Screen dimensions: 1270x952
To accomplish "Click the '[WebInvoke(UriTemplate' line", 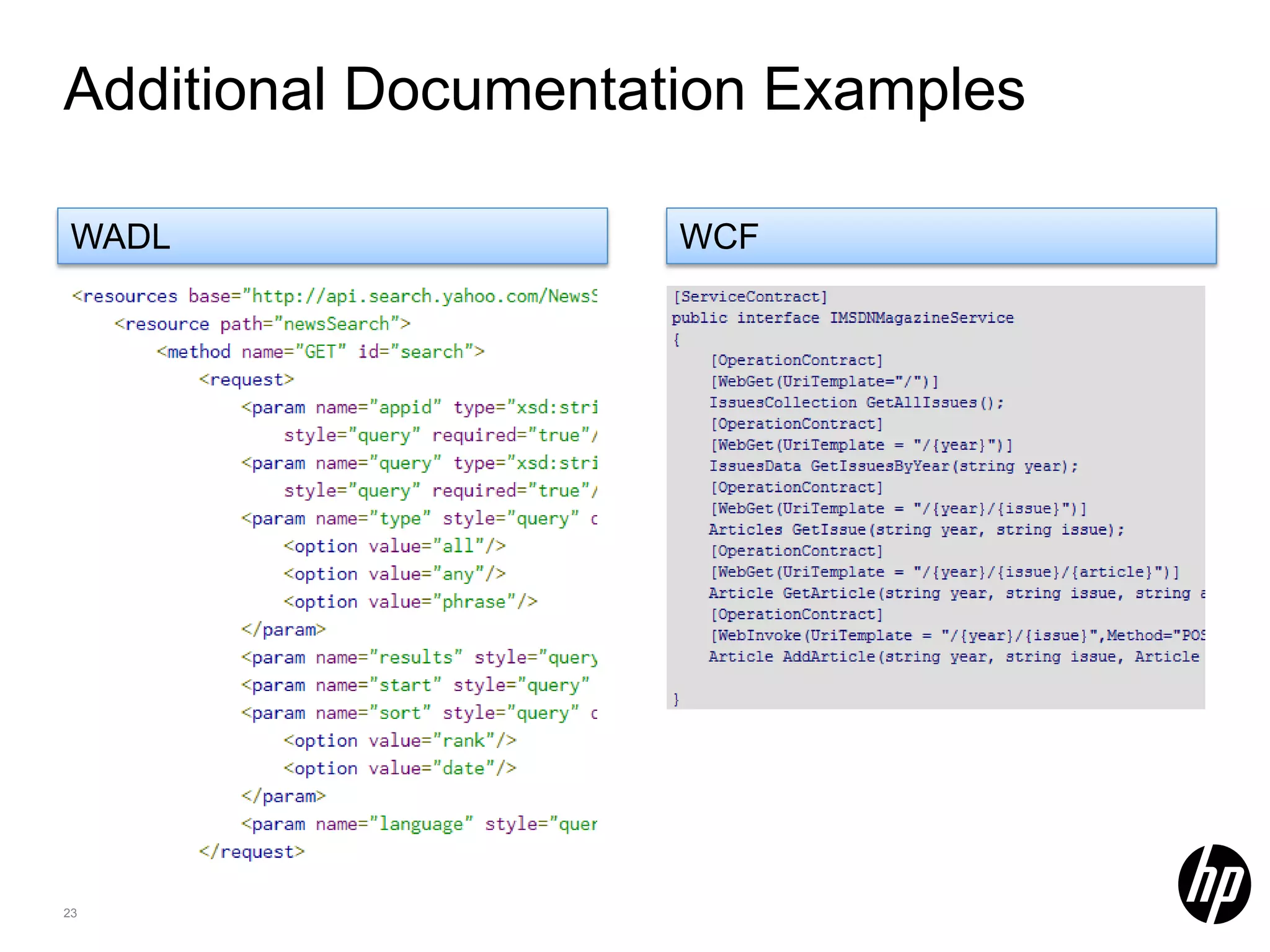I will pyautogui.click(x=957, y=636).
